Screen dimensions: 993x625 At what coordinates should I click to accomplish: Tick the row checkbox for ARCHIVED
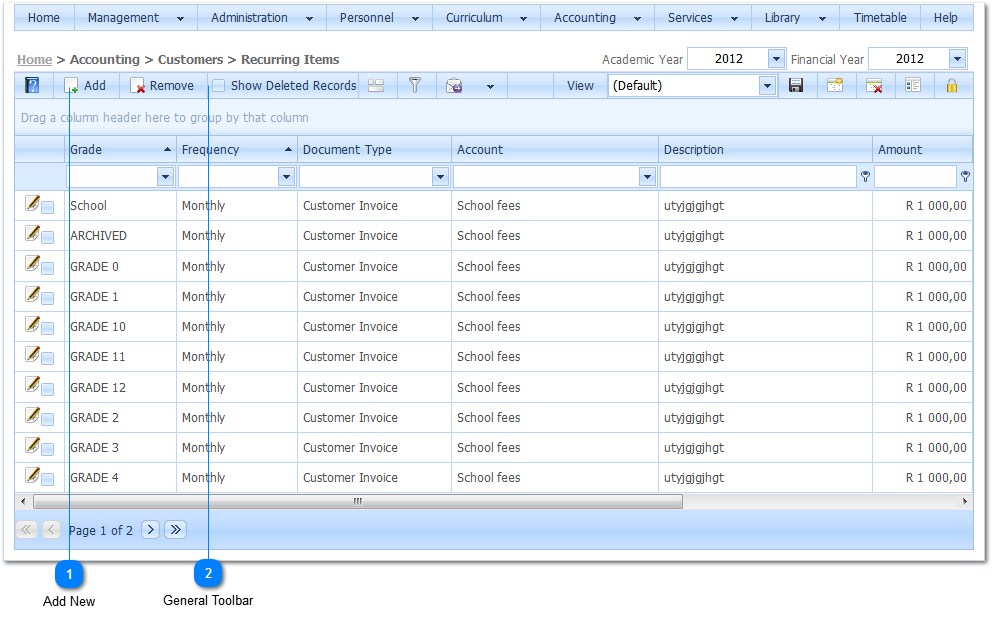pos(47,237)
